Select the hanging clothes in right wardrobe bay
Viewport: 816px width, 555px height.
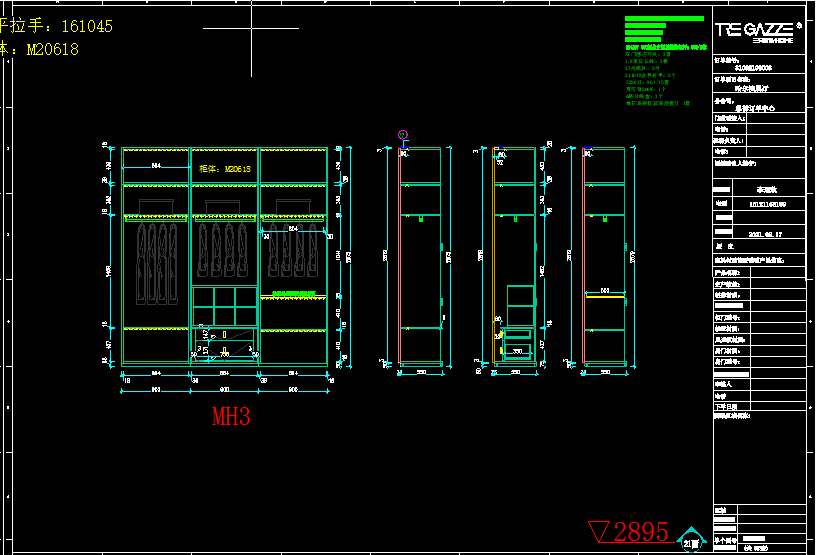[x=293, y=262]
